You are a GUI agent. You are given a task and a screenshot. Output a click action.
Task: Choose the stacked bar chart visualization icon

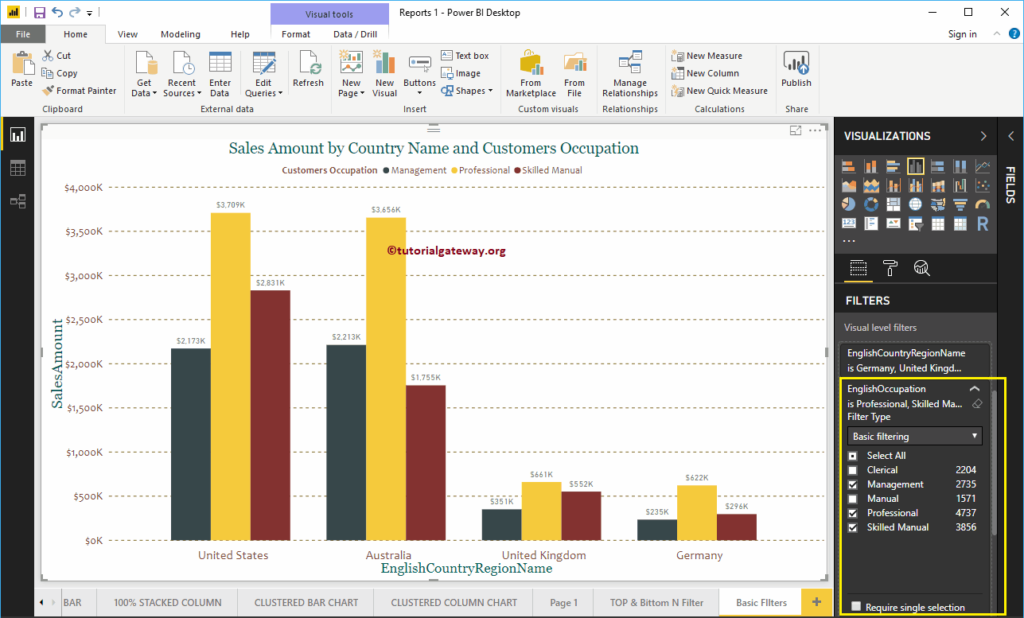pyautogui.click(x=848, y=166)
